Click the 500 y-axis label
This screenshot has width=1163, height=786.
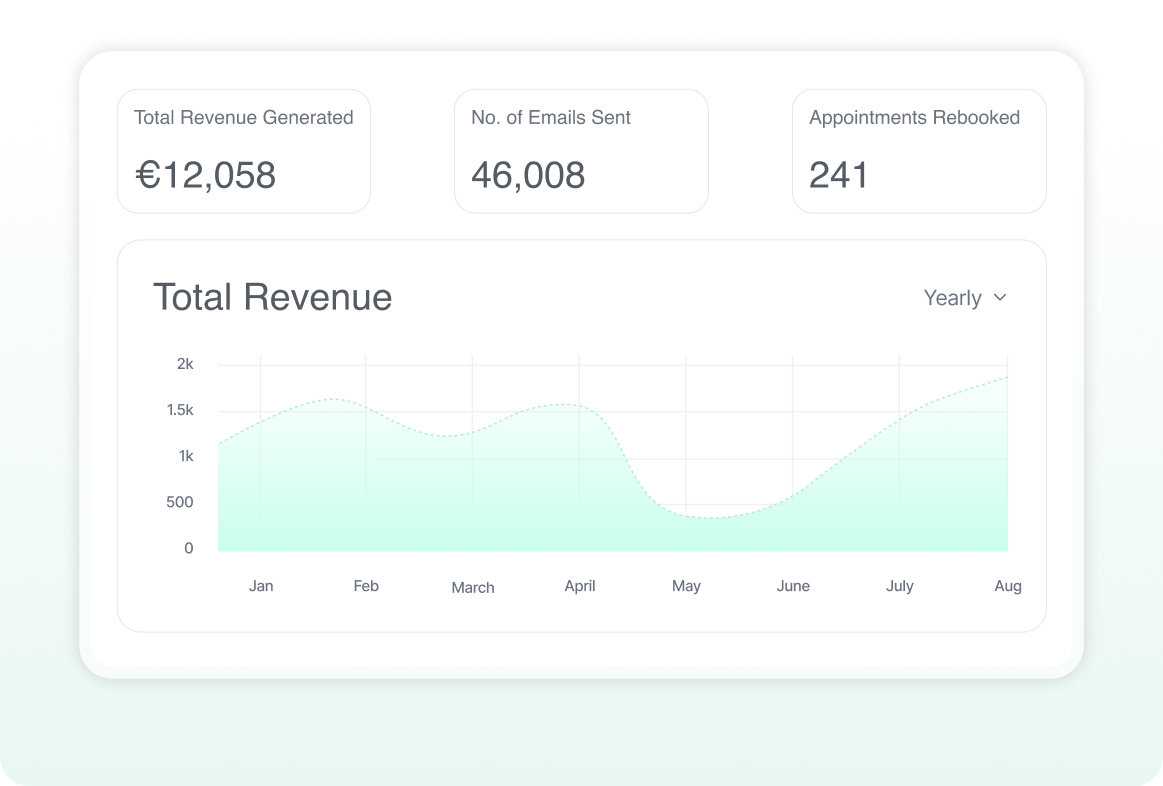tap(180, 502)
